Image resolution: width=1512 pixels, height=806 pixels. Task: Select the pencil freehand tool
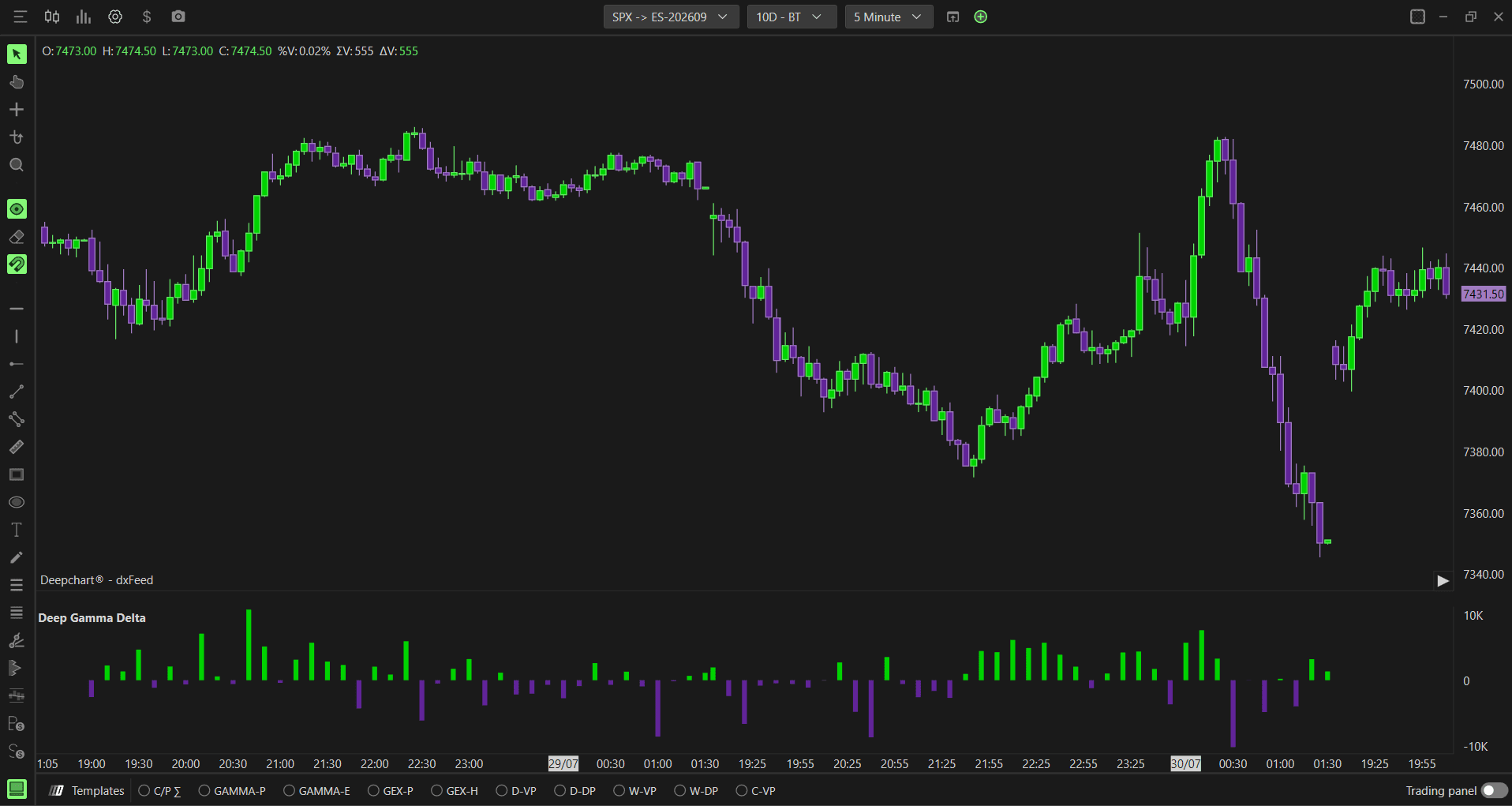[17, 557]
